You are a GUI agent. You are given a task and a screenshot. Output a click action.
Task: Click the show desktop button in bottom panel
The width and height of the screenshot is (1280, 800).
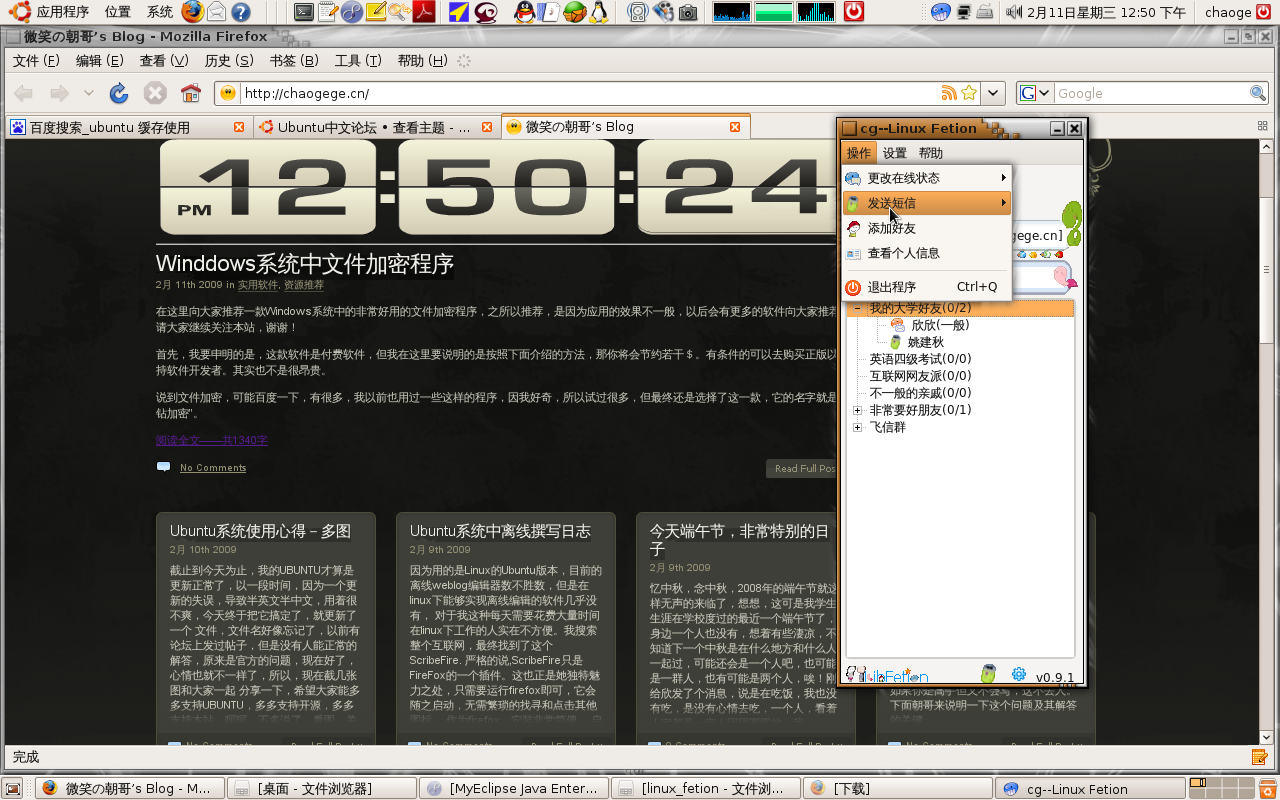[12, 788]
